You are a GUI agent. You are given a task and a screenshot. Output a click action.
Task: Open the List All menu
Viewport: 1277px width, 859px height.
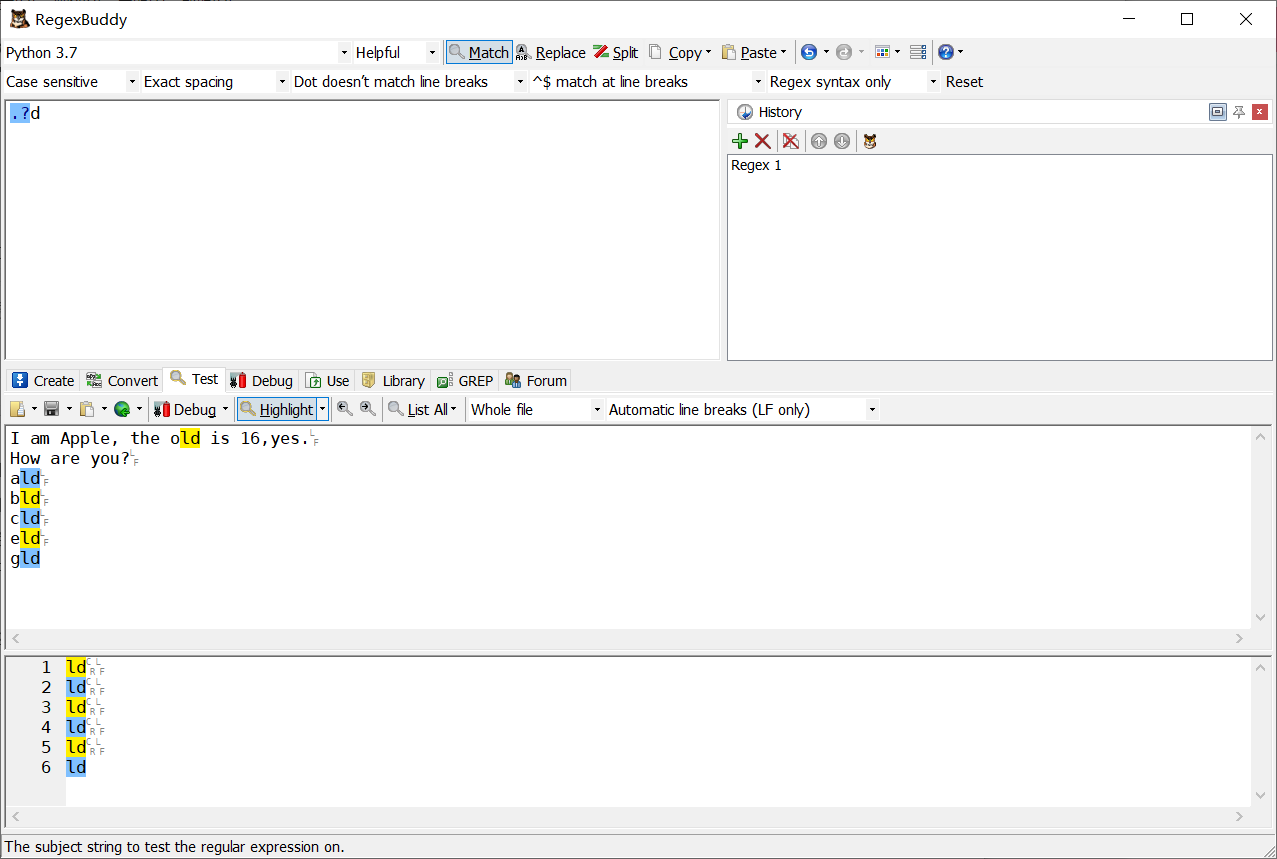(423, 409)
